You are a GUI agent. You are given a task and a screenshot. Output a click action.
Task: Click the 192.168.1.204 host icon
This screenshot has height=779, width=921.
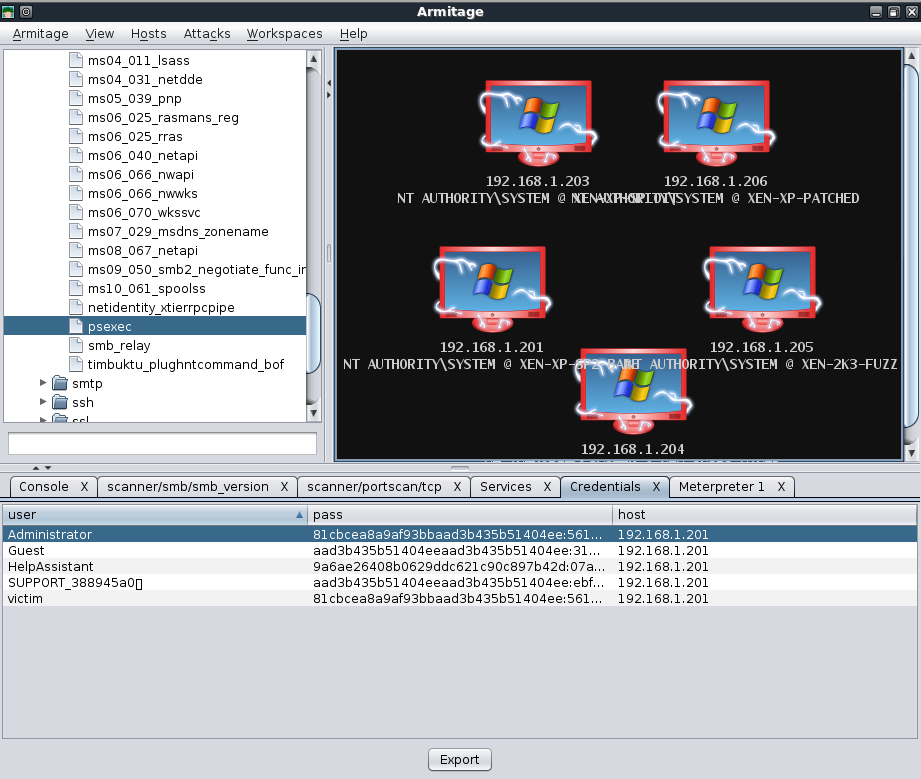pos(633,392)
